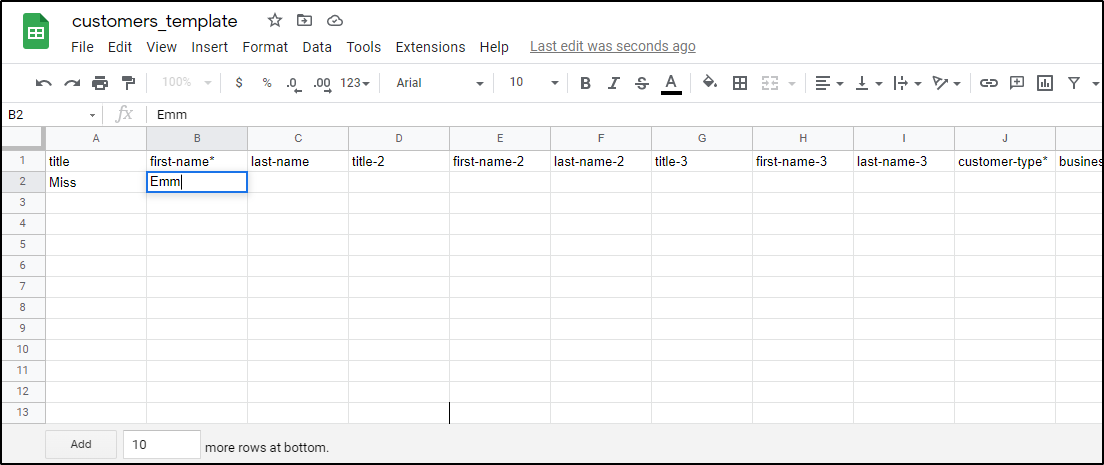Open the Extensions menu

[430, 46]
